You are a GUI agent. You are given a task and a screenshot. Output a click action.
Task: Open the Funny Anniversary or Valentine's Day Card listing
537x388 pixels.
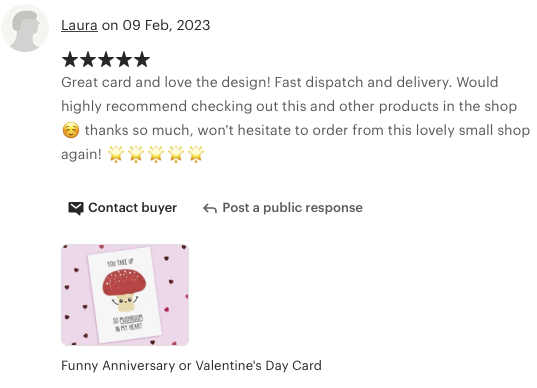[191, 366]
